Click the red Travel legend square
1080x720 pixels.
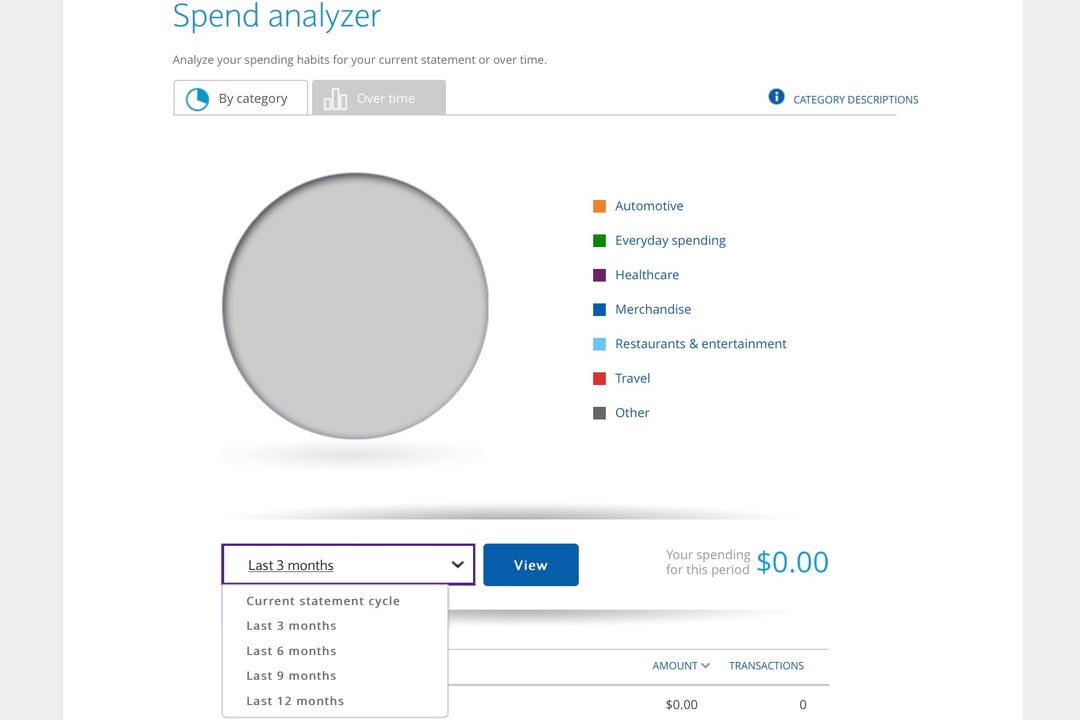click(x=599, y=378)
